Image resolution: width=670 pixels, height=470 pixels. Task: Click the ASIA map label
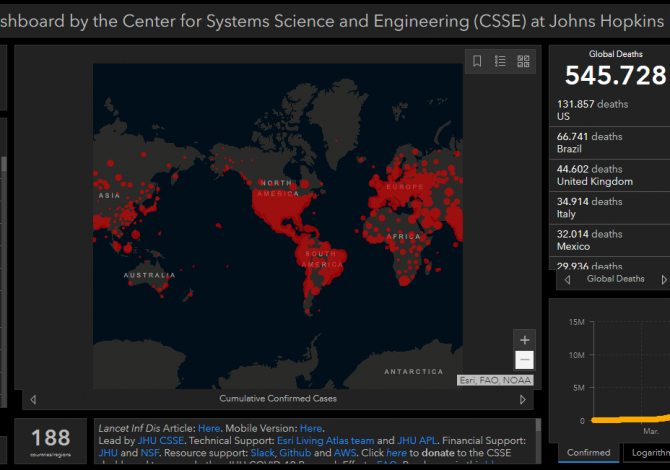coord(109,195)
